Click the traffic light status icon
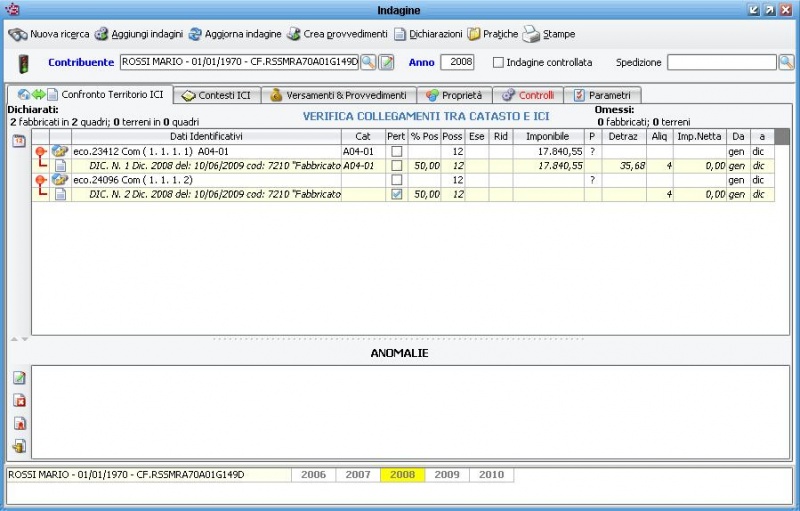Image resolution: width=800 pixels, height=511 pixels. coord(24,63)
